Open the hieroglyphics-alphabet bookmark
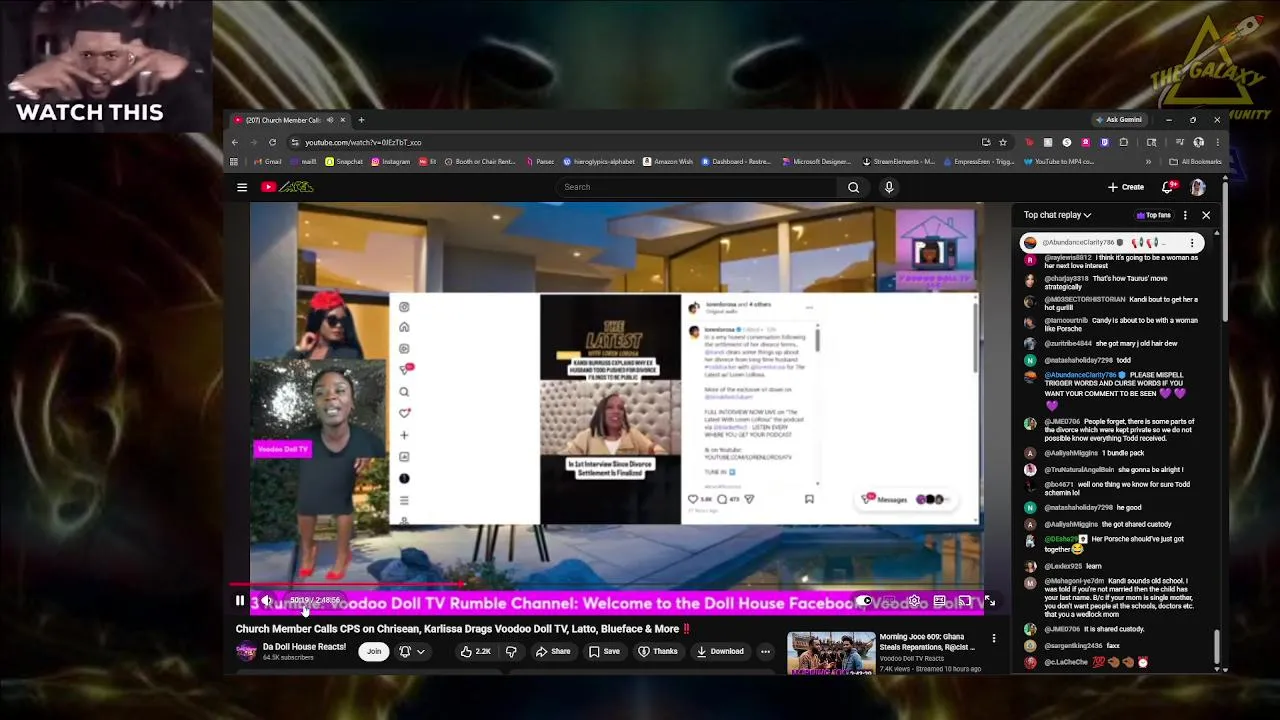1280x720 pixels. pyautogui.click(x=600, y=162)
